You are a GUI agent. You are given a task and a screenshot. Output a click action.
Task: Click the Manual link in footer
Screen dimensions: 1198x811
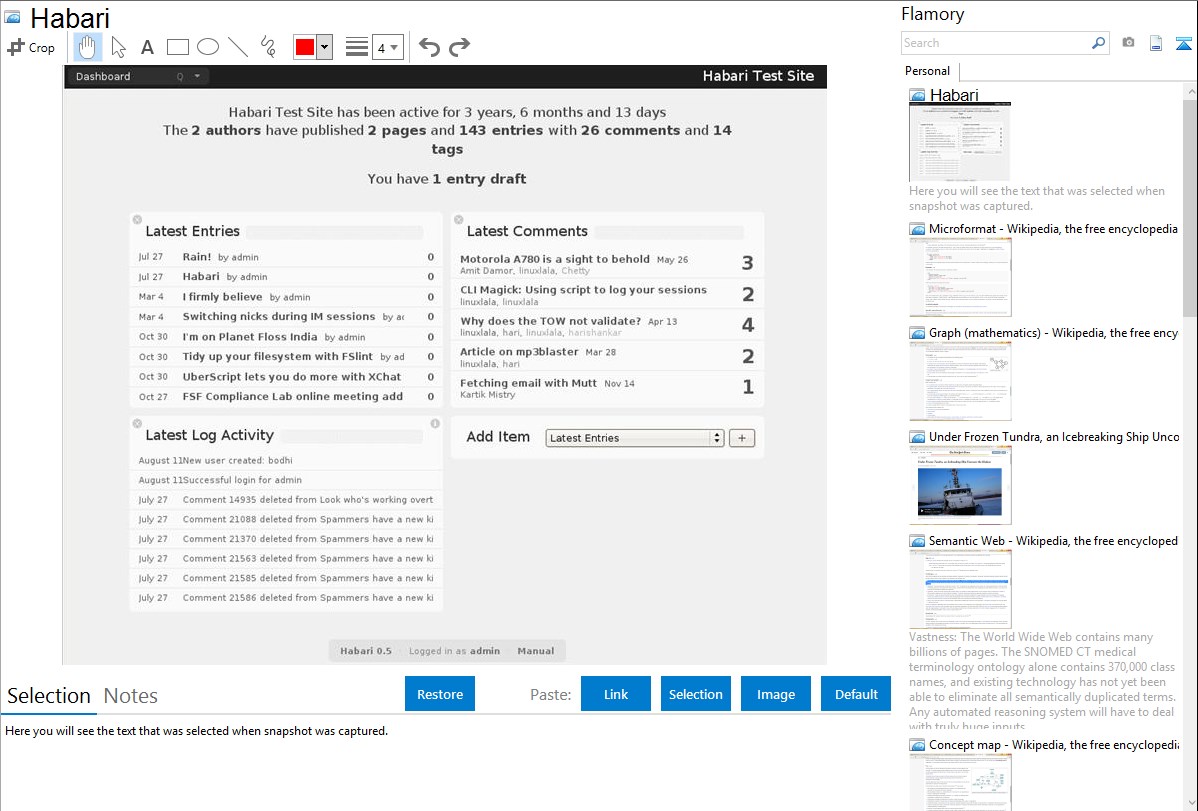click(x=536, y=651)
